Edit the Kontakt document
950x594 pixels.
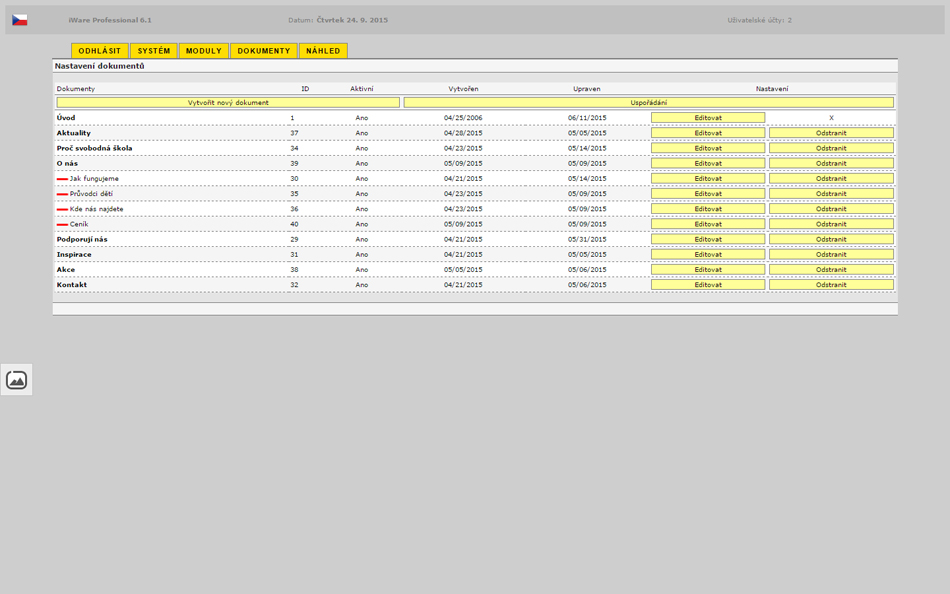tap(708, 284)
